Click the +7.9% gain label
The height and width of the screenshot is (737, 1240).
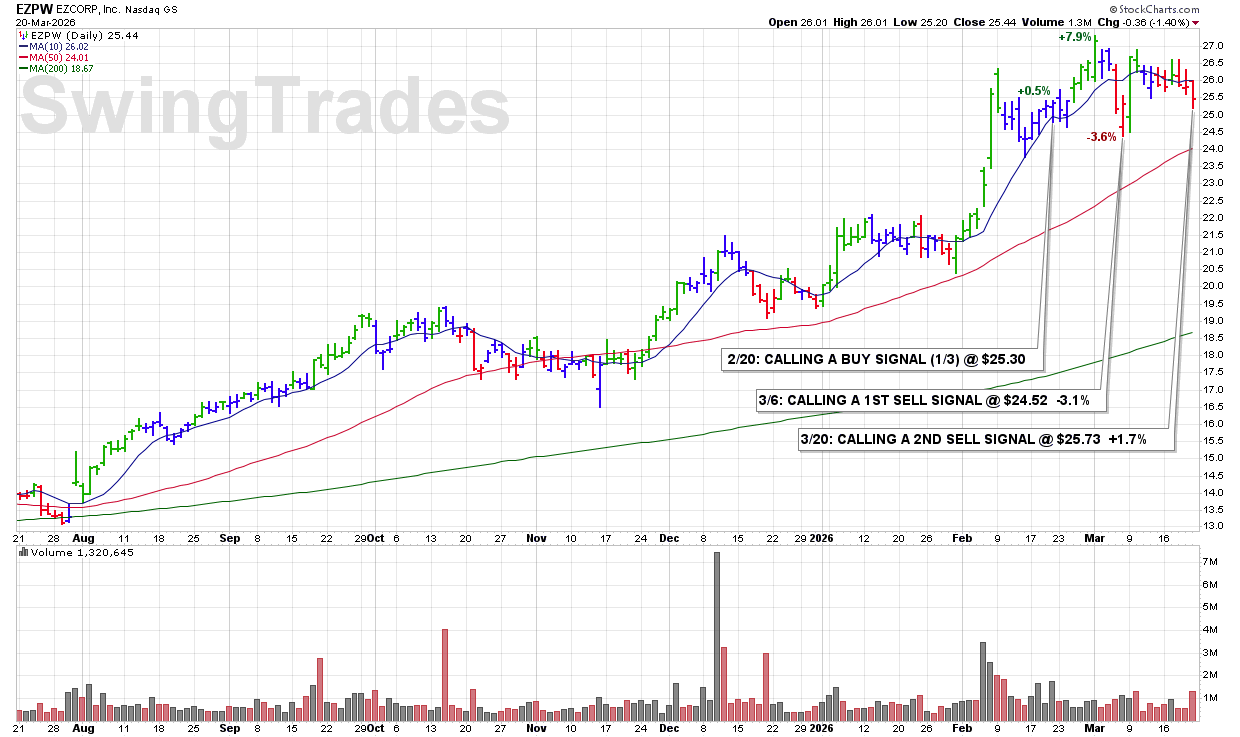[1075, 38]
